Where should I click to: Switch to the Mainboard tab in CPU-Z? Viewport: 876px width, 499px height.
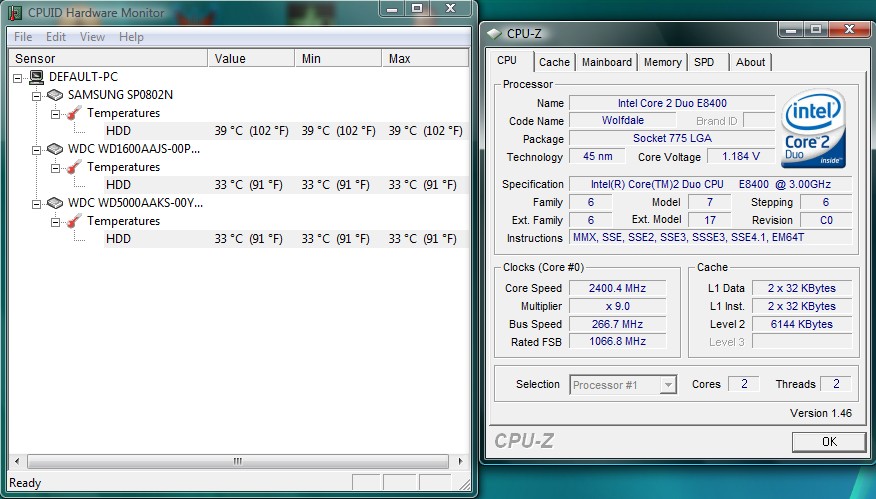click(x=607, y=62)
